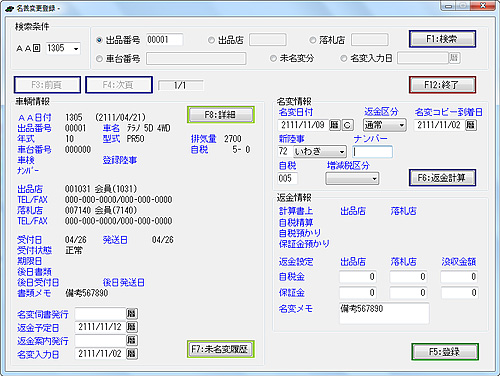Open calendar icon for 返金予定日
The image size is (500, 376).
pos(132,327)
